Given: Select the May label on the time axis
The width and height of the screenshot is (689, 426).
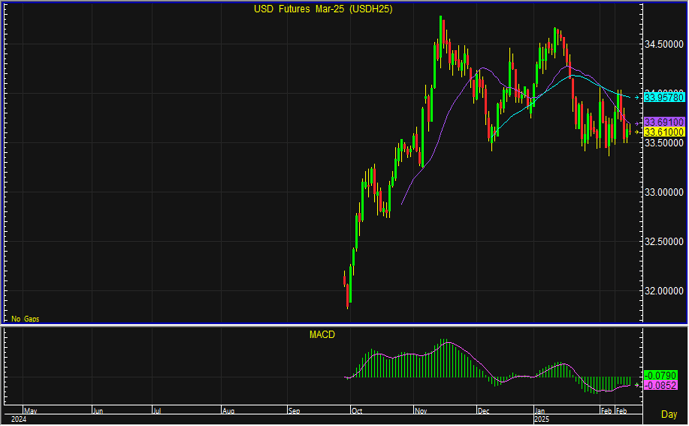Looking at the screenshot, I should pos(30,411).
